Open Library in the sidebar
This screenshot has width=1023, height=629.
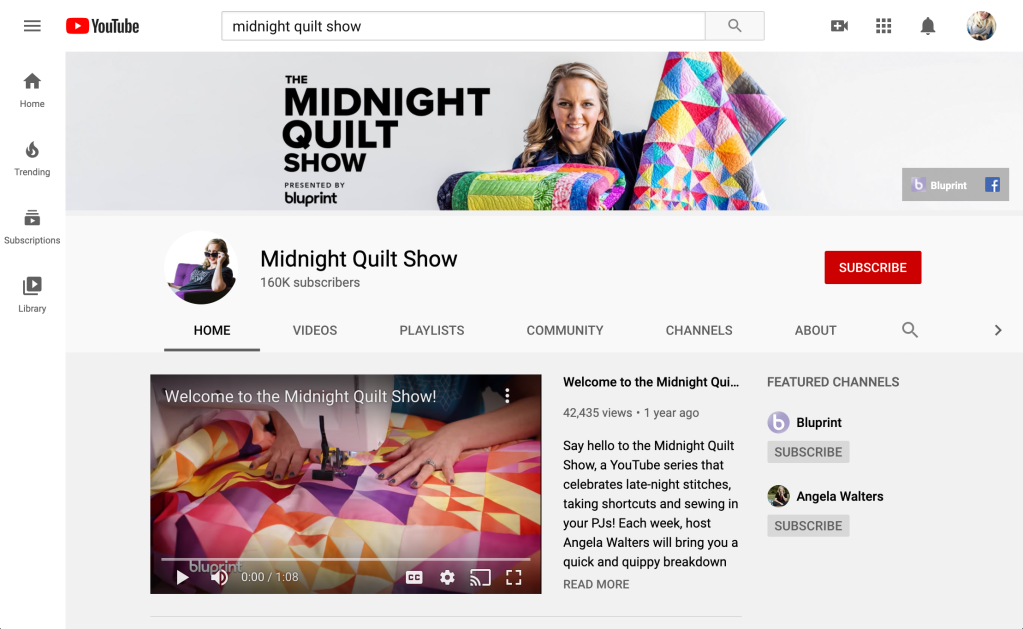pyautogui.click(x=32, y=294)
